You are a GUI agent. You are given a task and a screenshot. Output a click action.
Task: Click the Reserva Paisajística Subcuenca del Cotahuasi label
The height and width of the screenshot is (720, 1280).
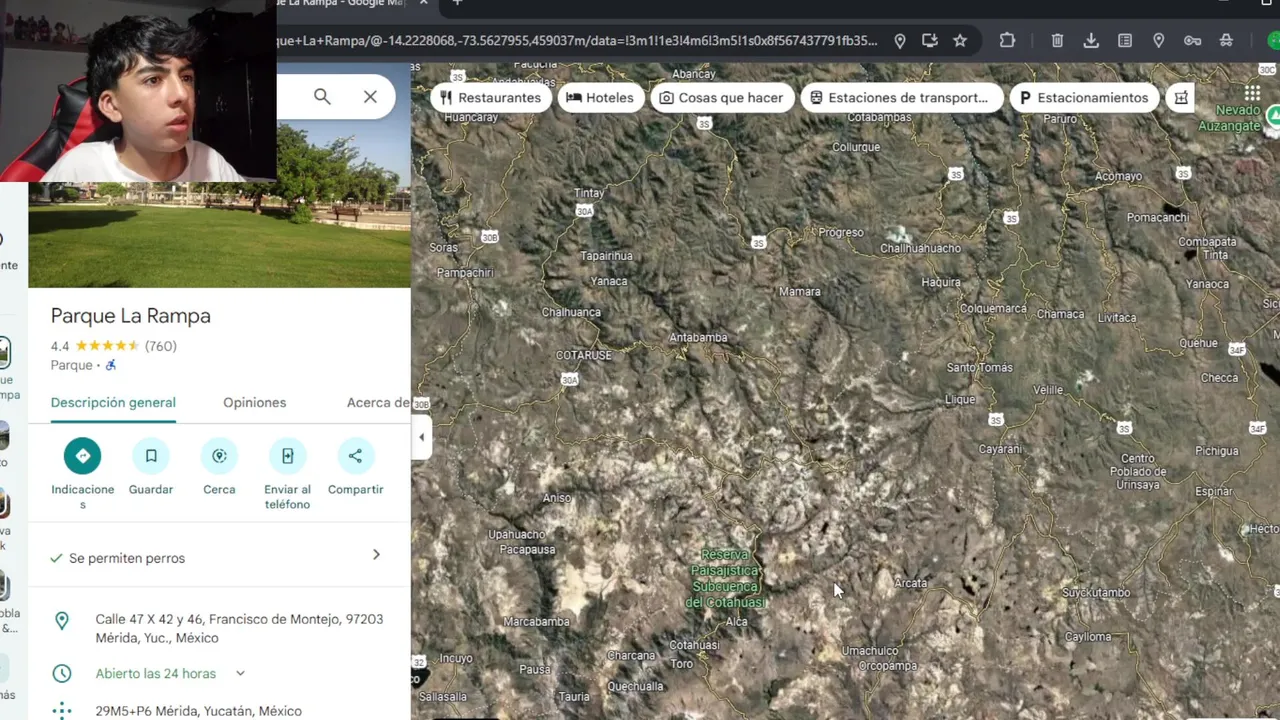(727, 578)
